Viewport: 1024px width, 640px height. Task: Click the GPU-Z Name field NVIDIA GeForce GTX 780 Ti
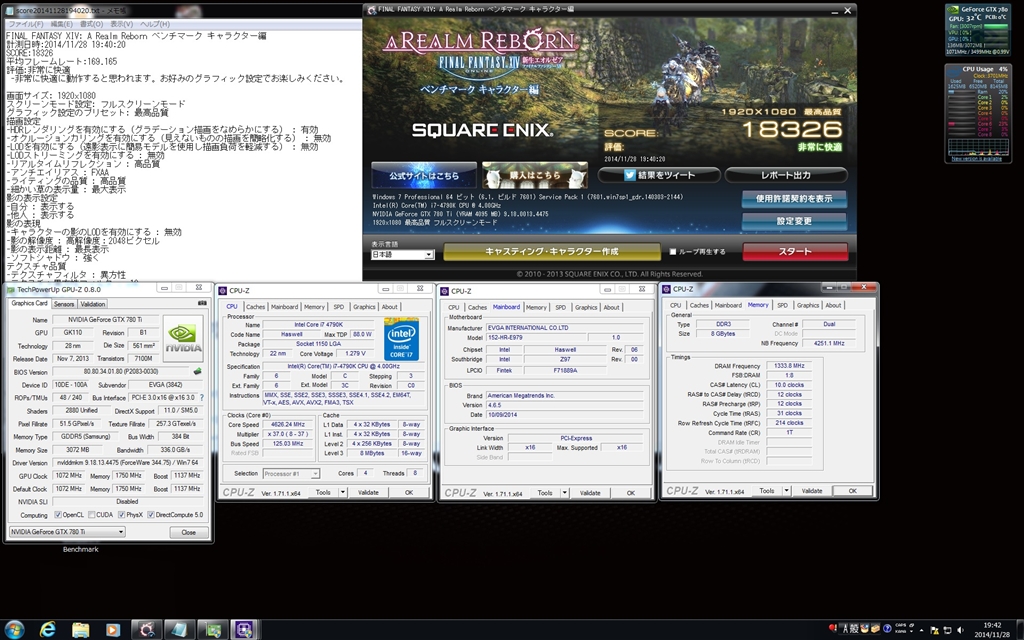pyautogui.click(x=105, y=320)
